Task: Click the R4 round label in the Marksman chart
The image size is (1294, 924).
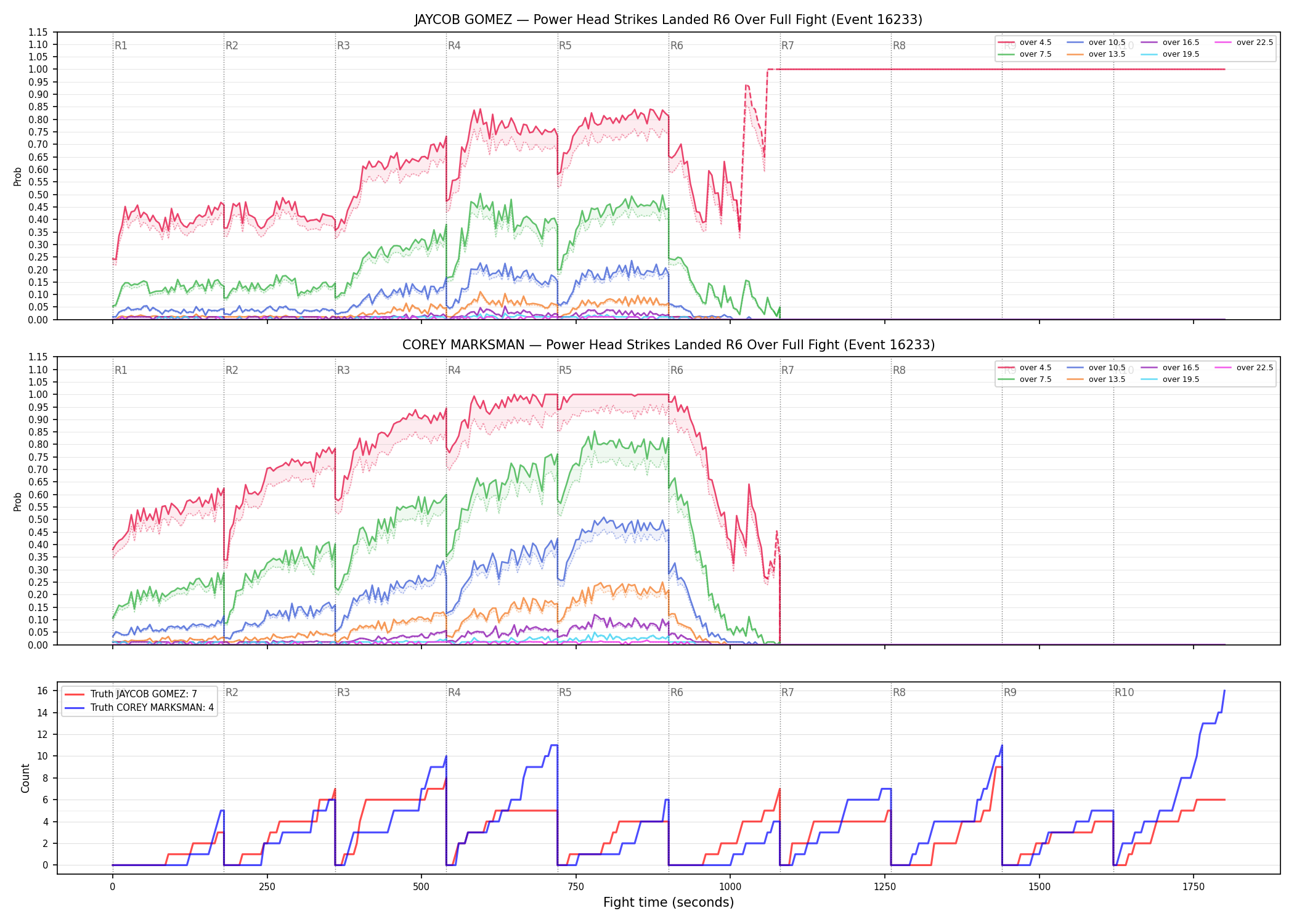Action: (454, 370)
